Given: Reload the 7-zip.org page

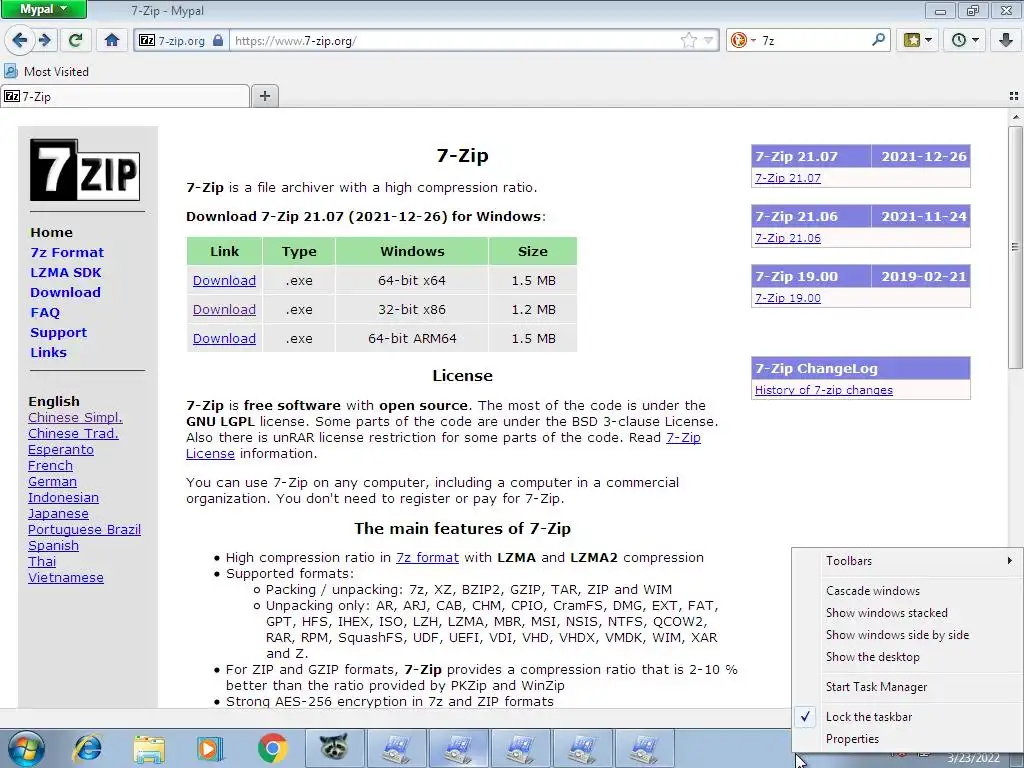Looking at the screenshot, I should click(x=75, y=40).
